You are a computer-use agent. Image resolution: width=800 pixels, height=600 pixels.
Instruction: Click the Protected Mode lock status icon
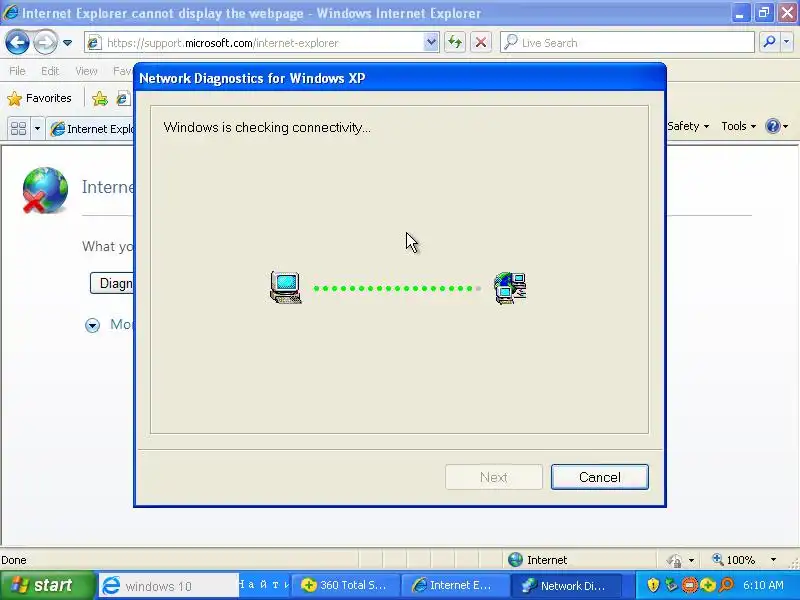point(674,560)
